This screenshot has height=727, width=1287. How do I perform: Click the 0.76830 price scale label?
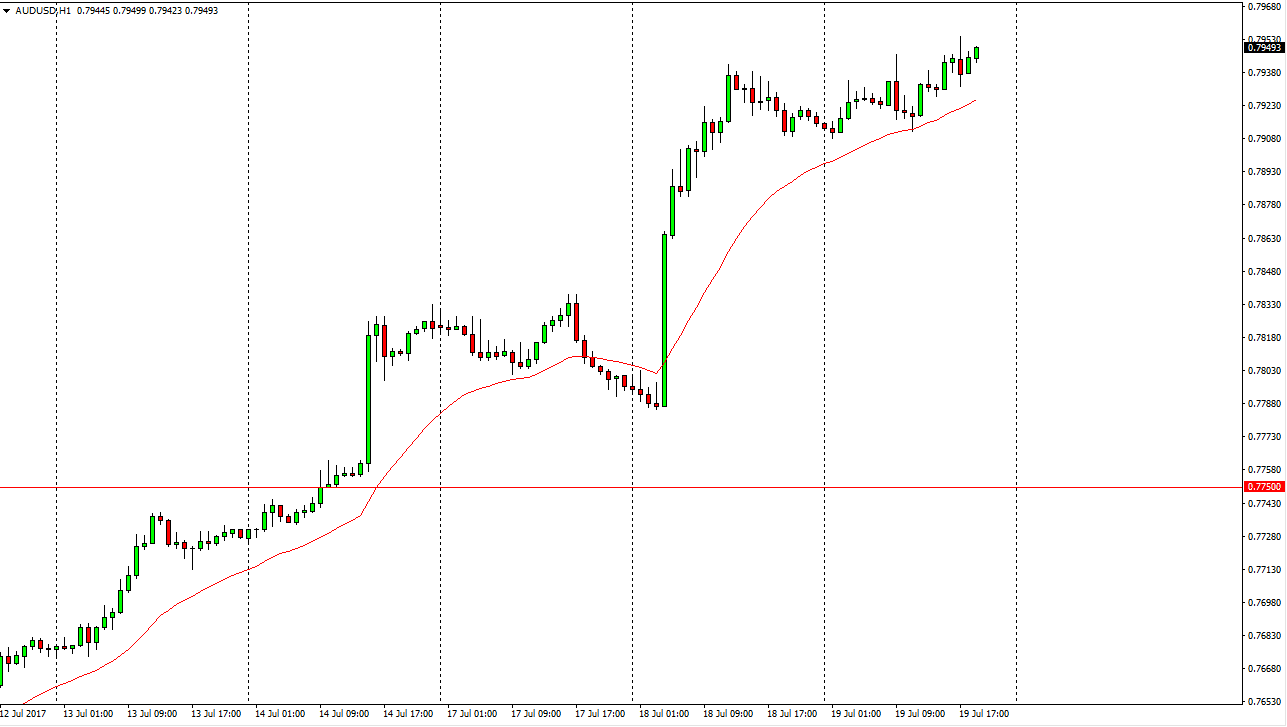click(1266, 636)
